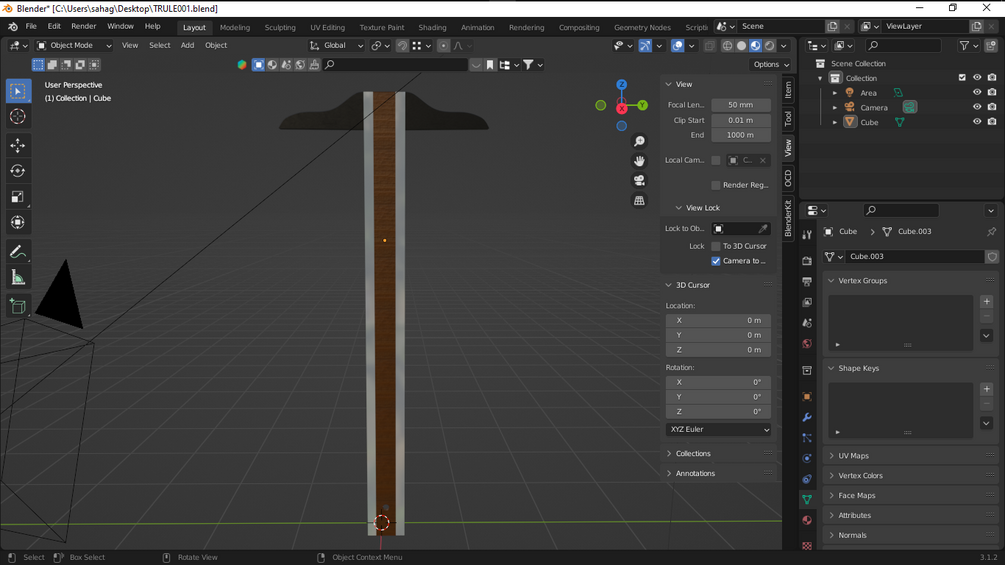Toggle the Local Camera checkbox
This screenshot has width=1005, height=565.
(x=716, y=160)
